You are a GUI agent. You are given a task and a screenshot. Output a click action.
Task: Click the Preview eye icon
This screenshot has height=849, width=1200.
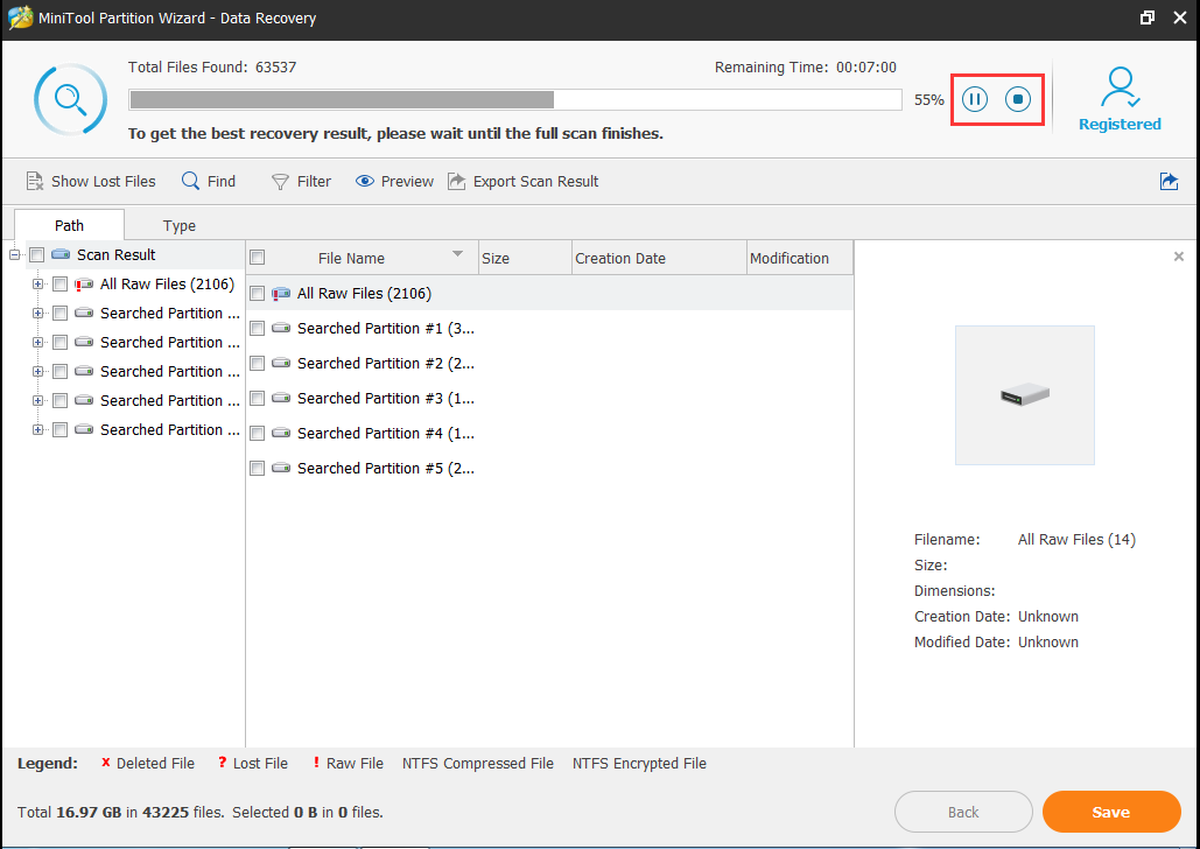coord(364,181)
